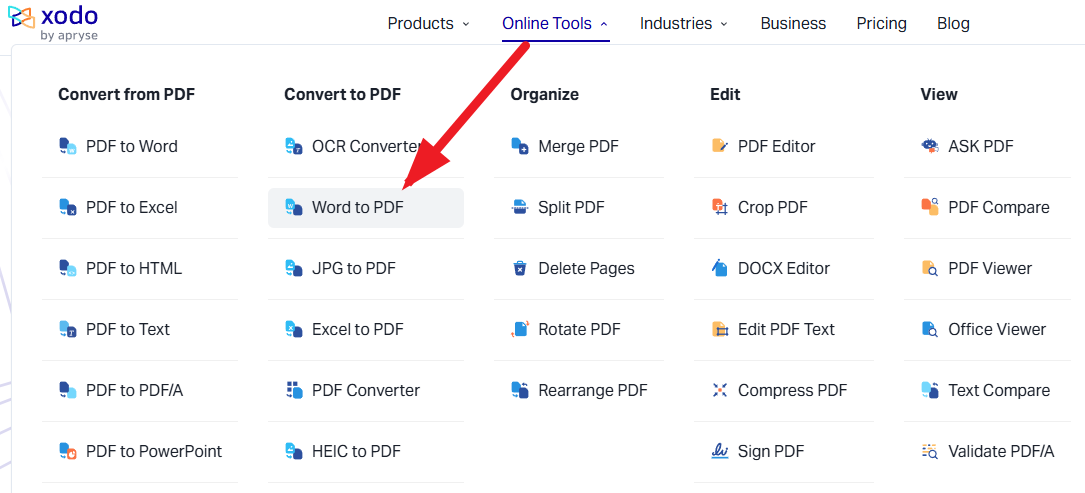Click the HEIC to PDF icon
This screenshot has height=493, width=1085.
(294, 451)
